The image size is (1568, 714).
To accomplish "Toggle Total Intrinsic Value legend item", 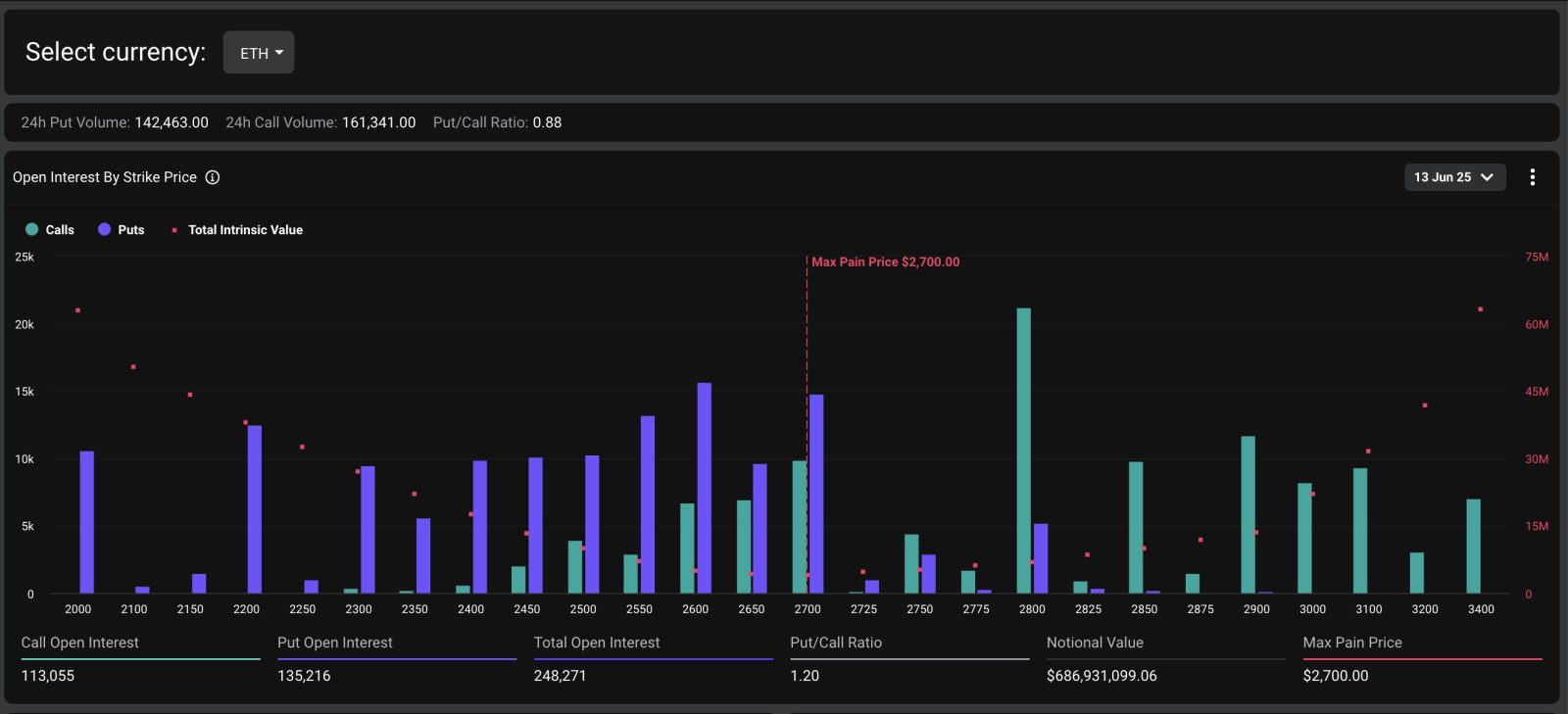I will coord(245,230).
